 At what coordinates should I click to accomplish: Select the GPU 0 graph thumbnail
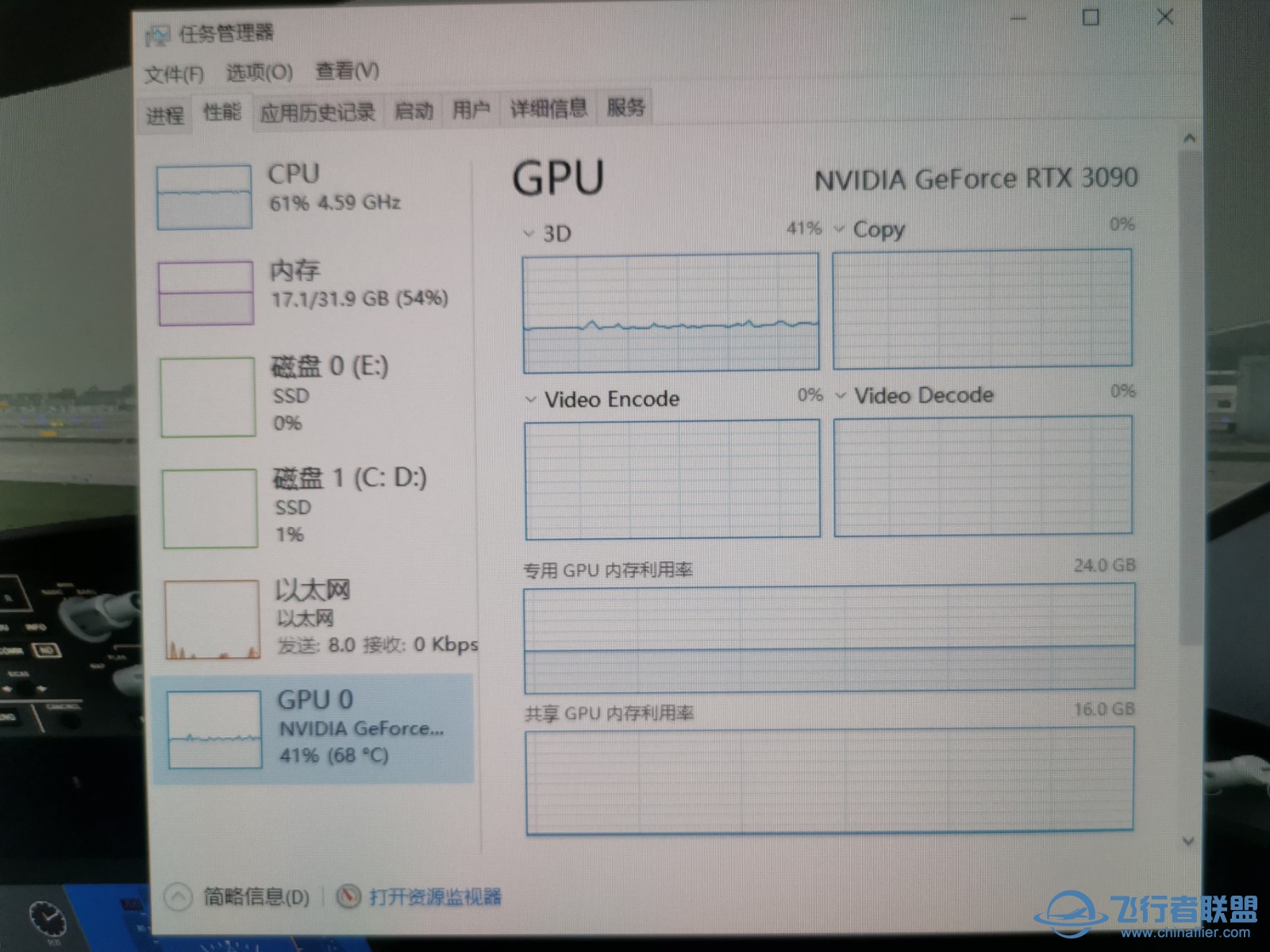(x=214, y=729)
